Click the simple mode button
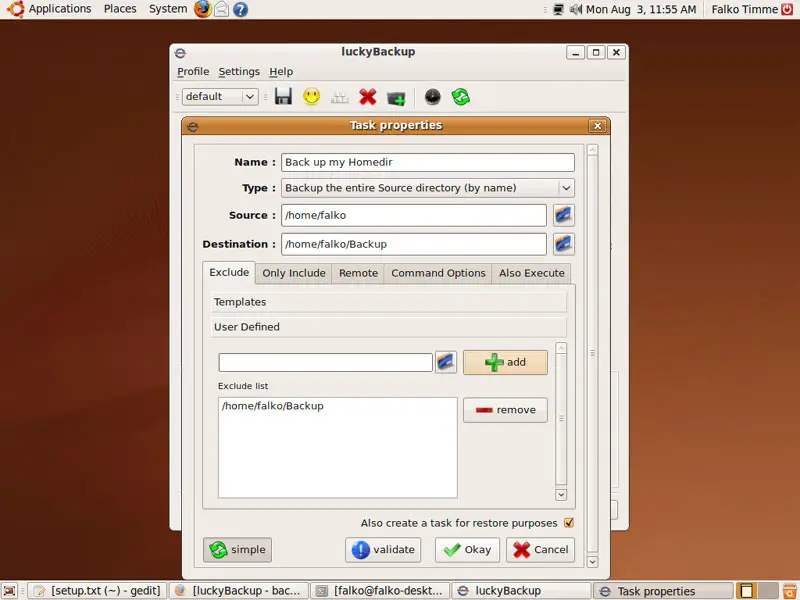800x600 pixels. (x=237, y=550)
